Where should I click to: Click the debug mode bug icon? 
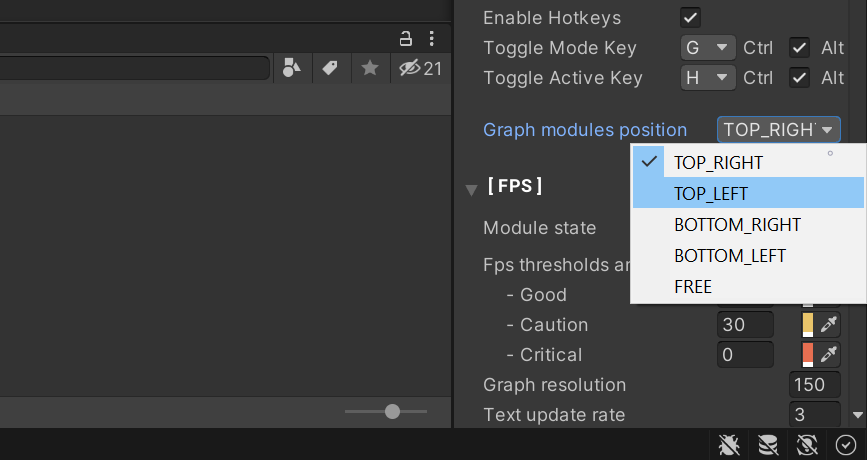click(729, 445)
